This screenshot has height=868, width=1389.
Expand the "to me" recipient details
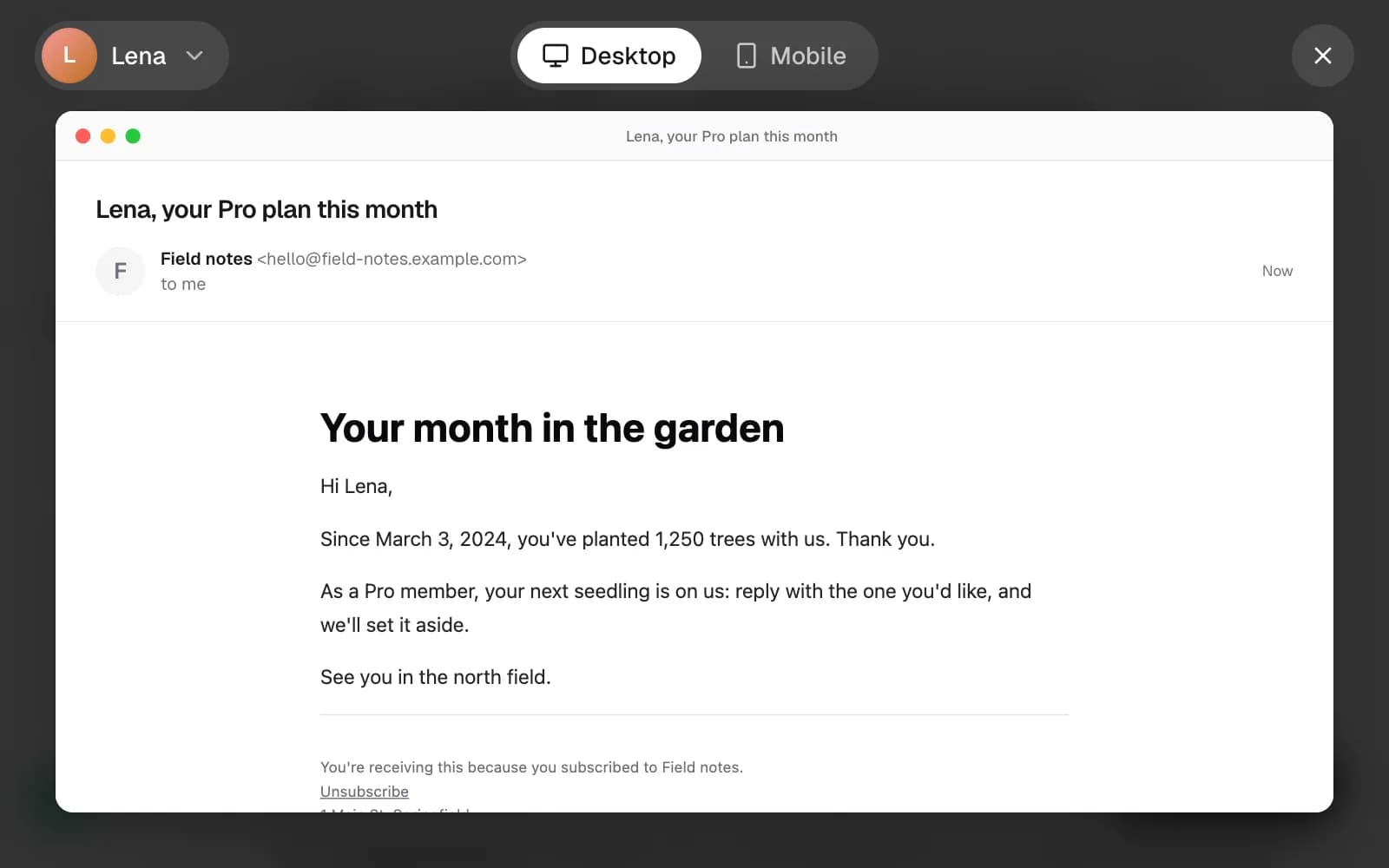[183, 284]
